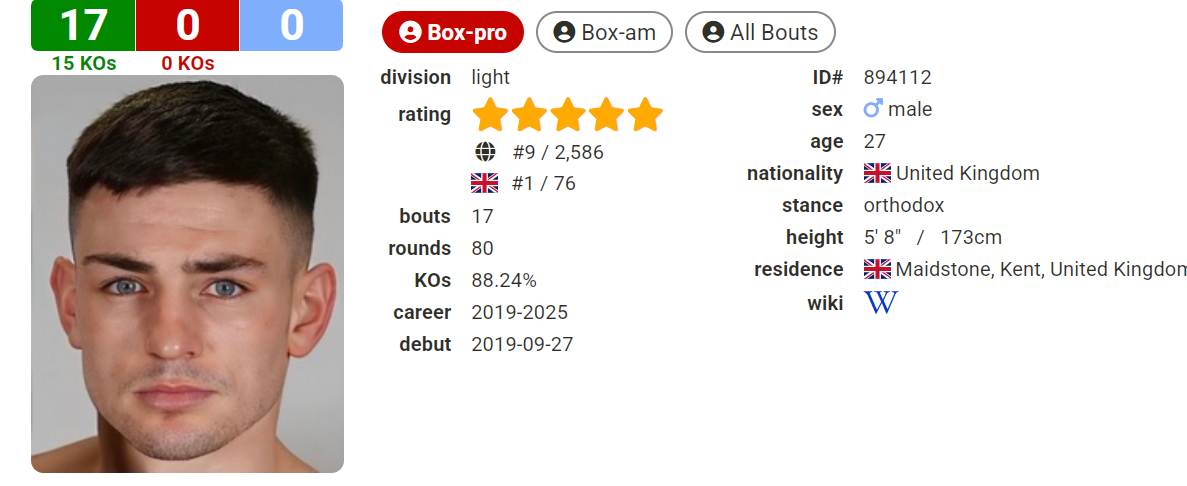Open the boxer's profile photo
The height and width of the screenshot is (486, 1187).
pos(188,274)
